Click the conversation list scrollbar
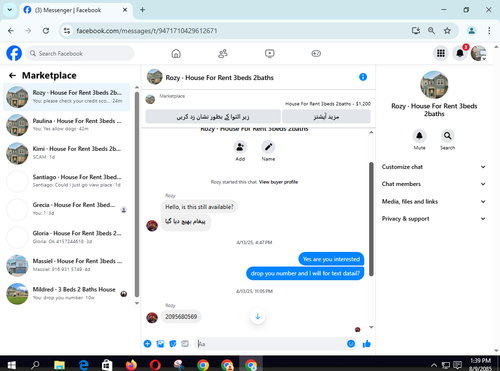The image size is (500, 371). click(137, 194)
